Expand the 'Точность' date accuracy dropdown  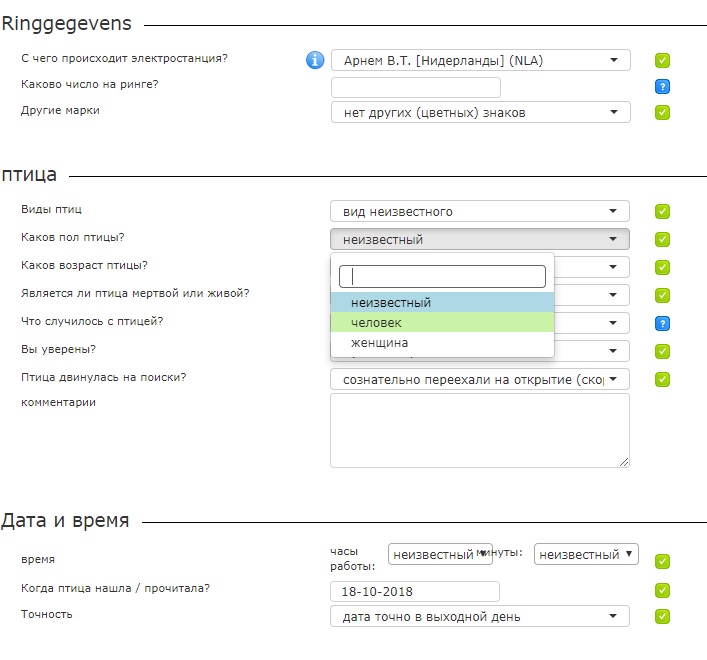point(480,616)
